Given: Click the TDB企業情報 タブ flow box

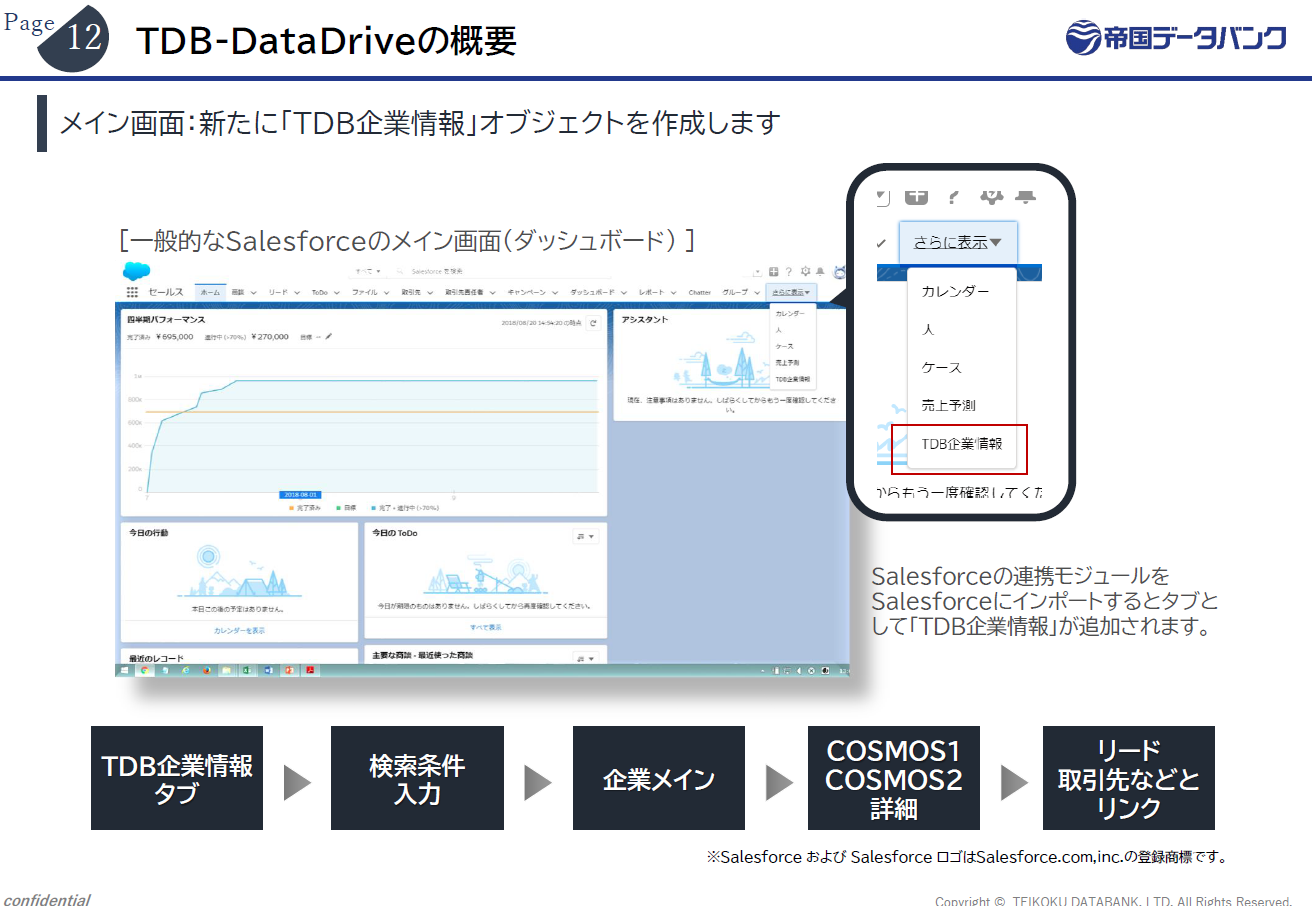Looking at the screenshot, I should [177, 778].
